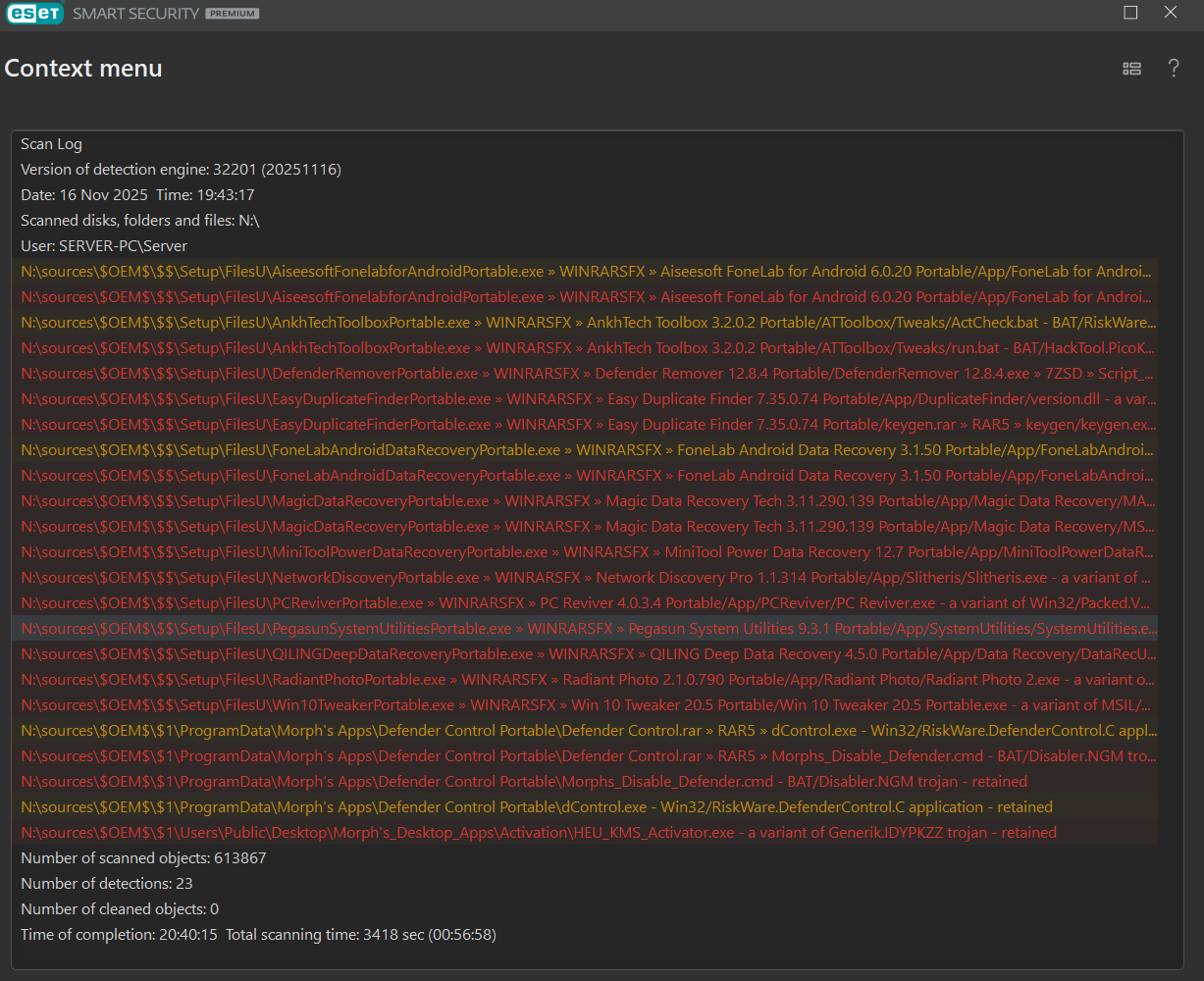Select the PegasunSystemUtilitiesPortable.exe log entry

[587, 629]
